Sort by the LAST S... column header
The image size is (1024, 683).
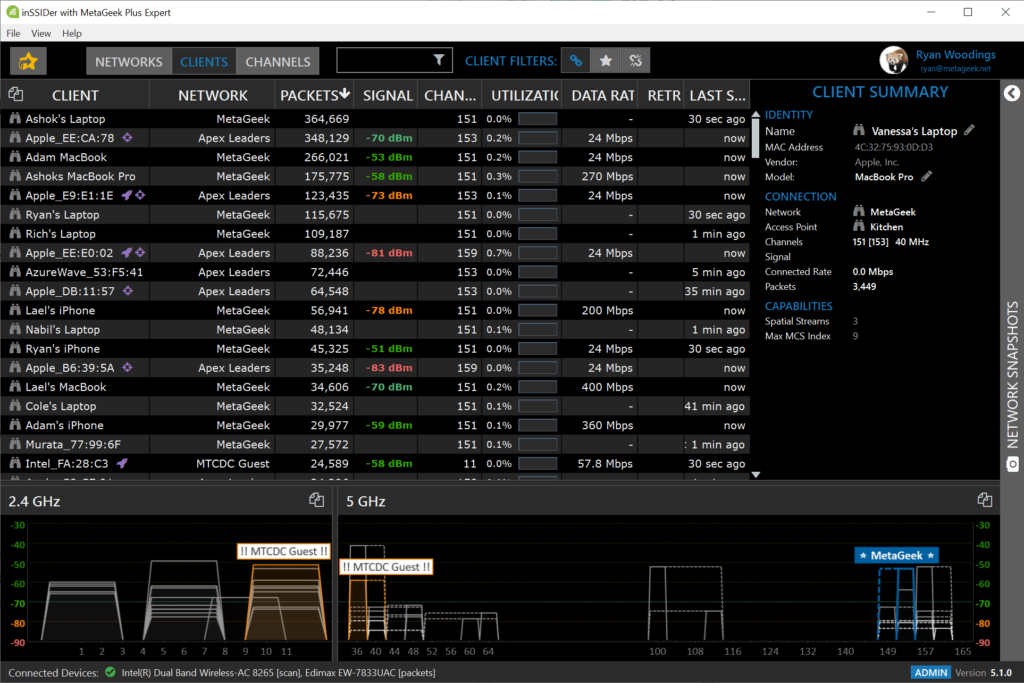click(717, 95)
